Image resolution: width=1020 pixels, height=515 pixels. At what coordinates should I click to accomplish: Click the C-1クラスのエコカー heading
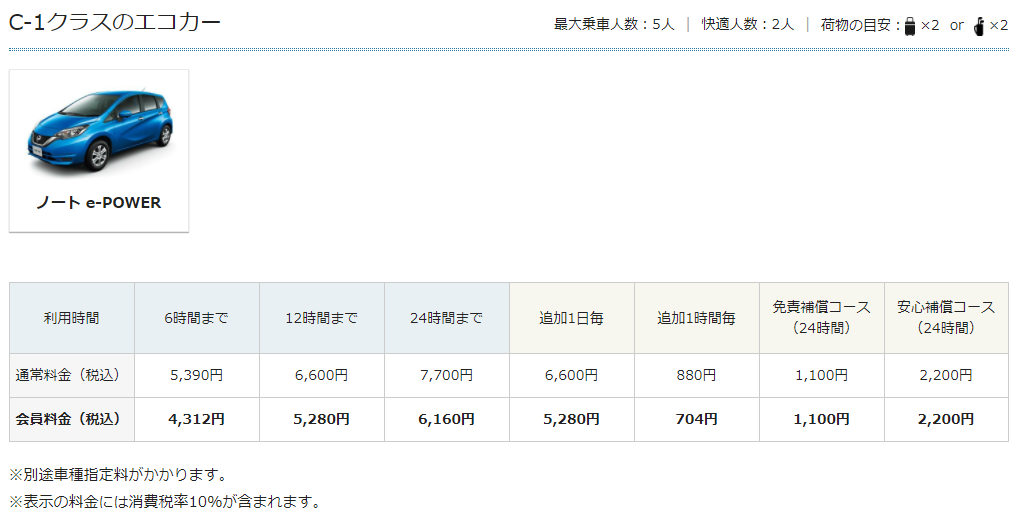tap(115, 22)
